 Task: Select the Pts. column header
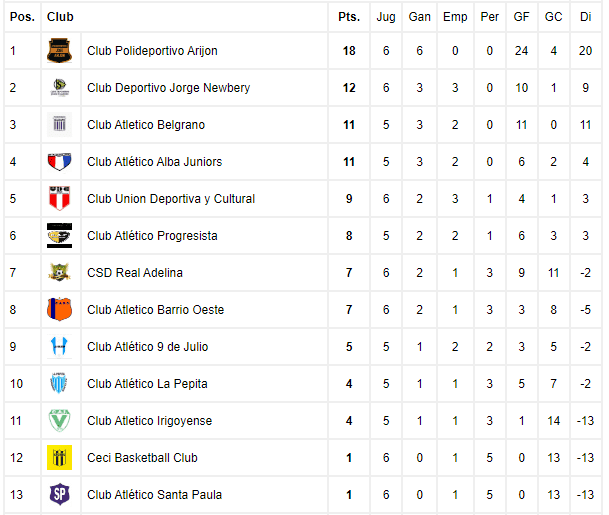pyautogui.click(x=349, y=17)
